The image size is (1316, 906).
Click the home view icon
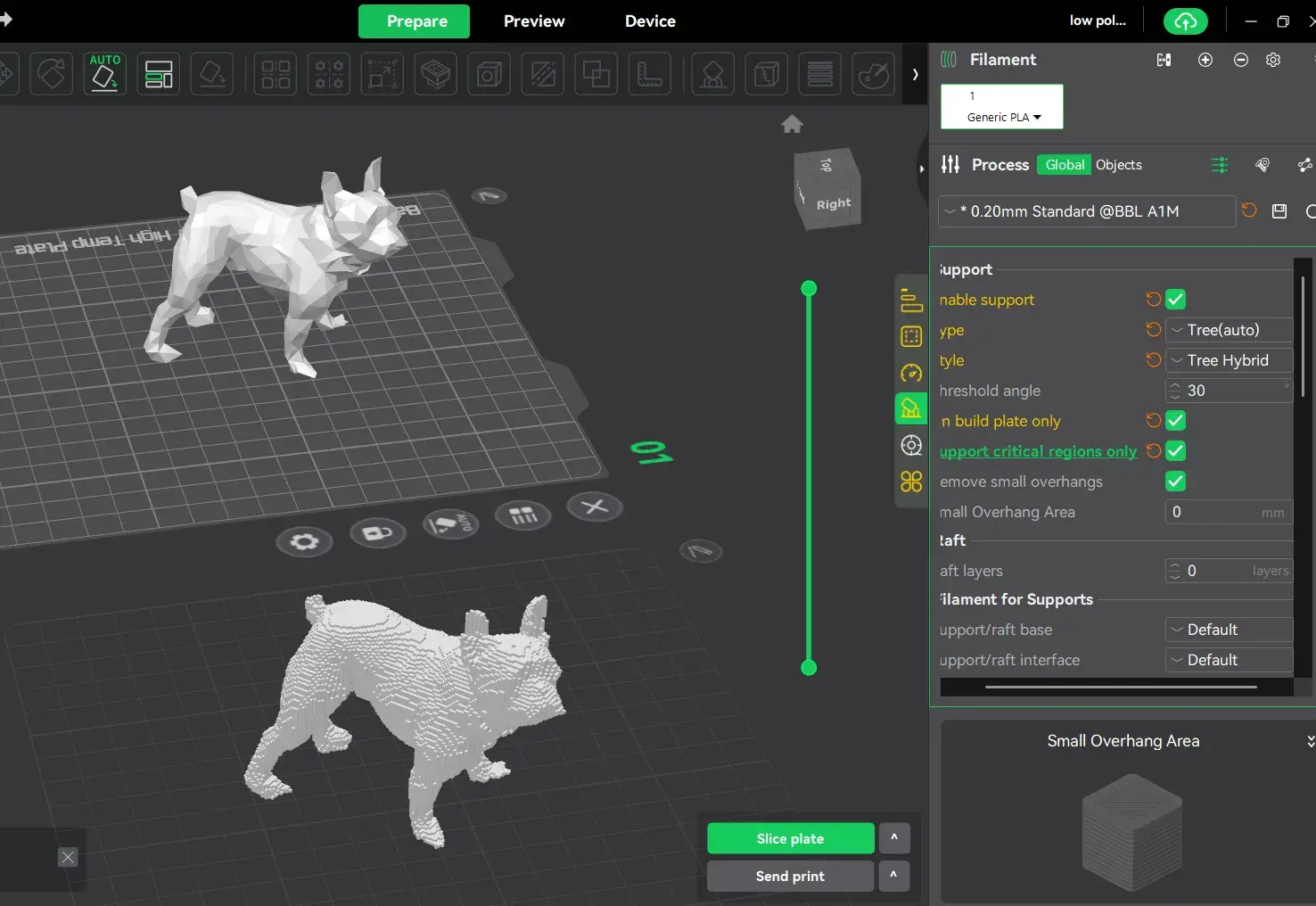click(792, 125)
